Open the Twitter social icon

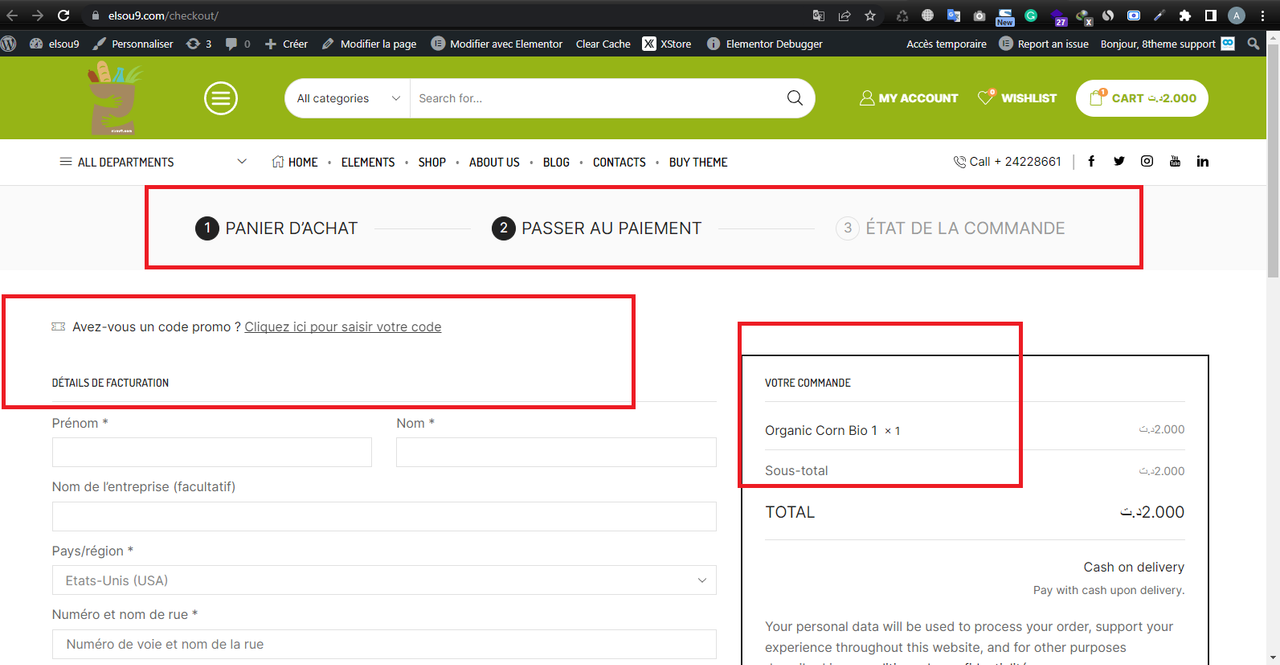[1119, 162]
